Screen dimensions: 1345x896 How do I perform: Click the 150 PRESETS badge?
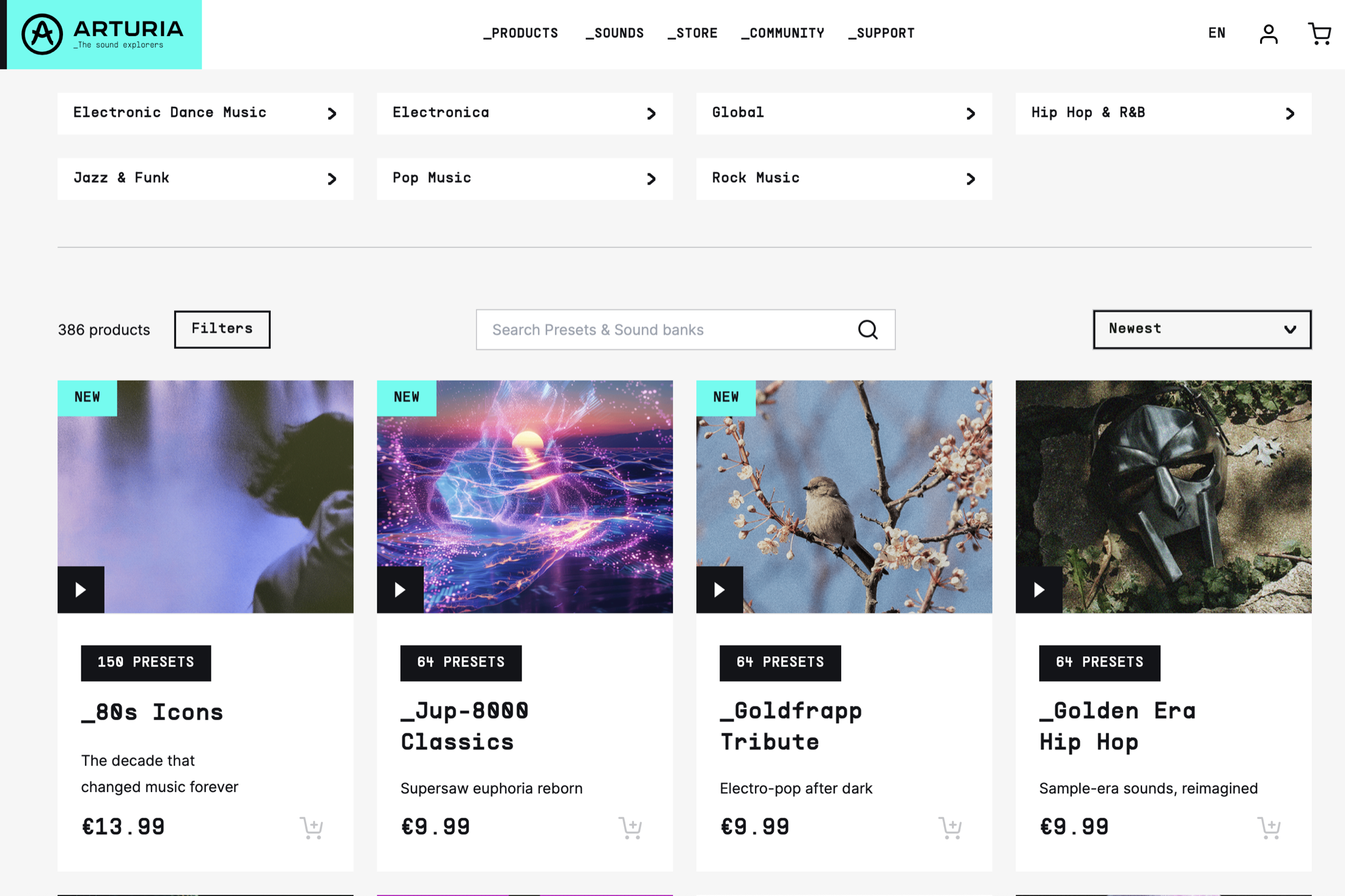click(146, 663)
